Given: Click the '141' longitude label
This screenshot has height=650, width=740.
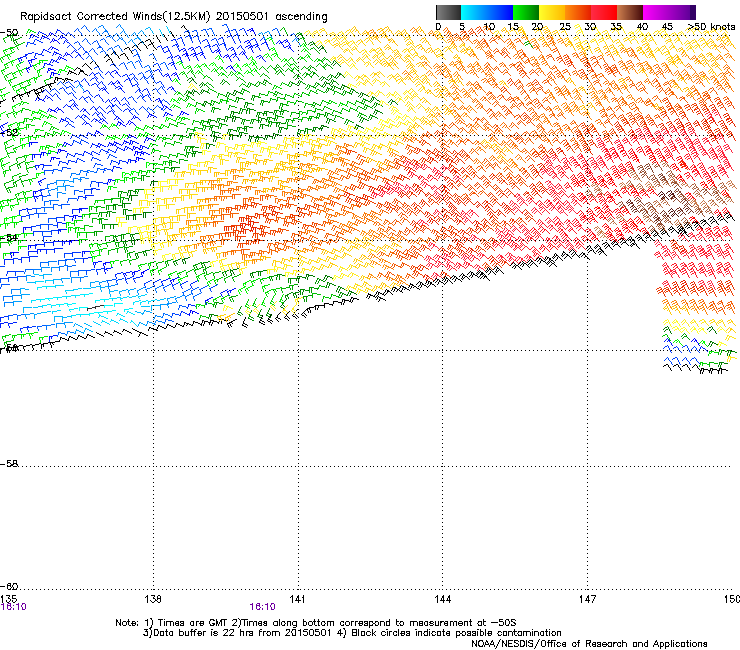Looking at the screenshot, I should (x=297, y=599).
